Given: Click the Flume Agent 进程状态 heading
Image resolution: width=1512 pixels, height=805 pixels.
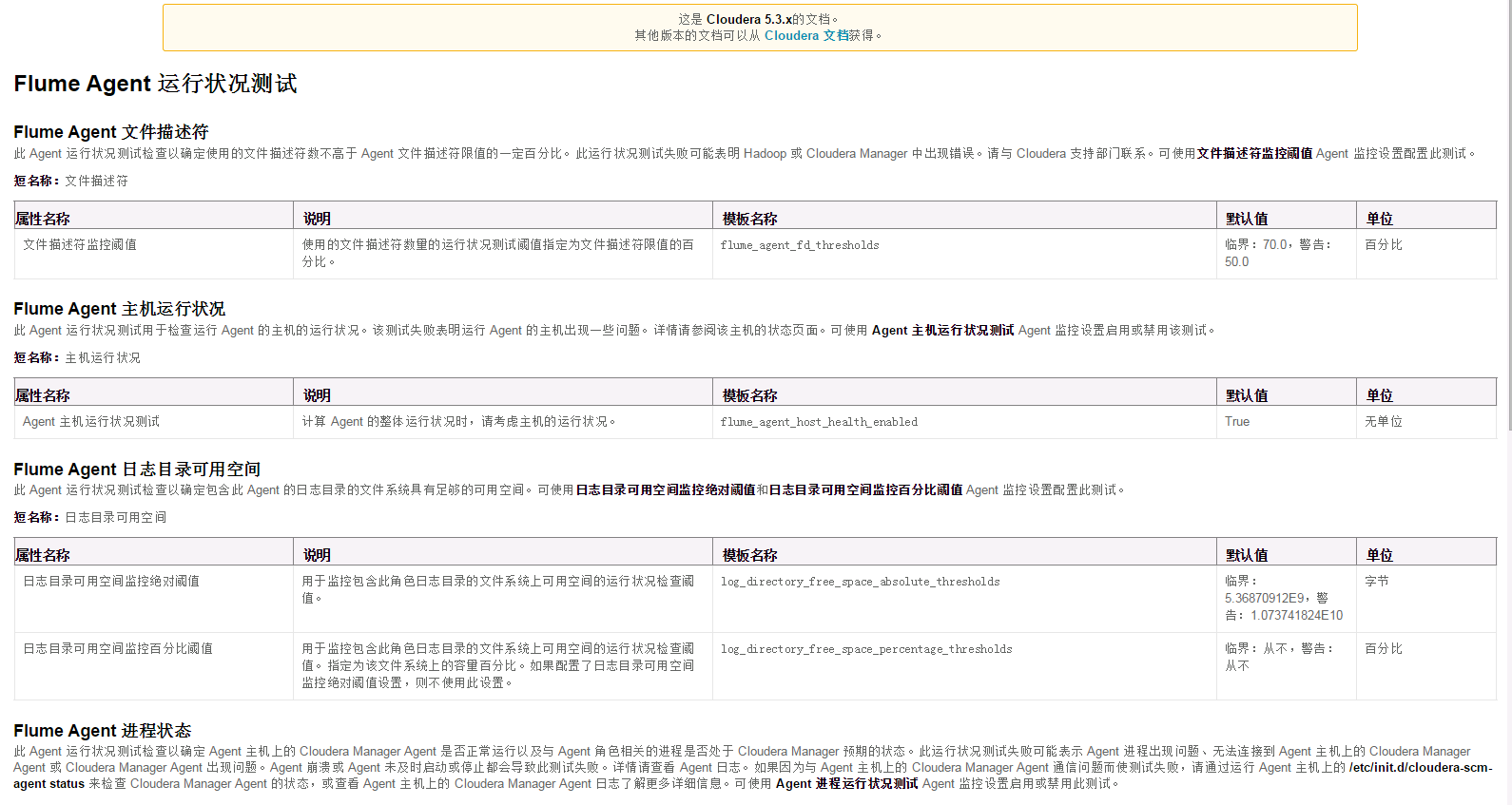Looking at the screenshot, I should coord(102,731).
